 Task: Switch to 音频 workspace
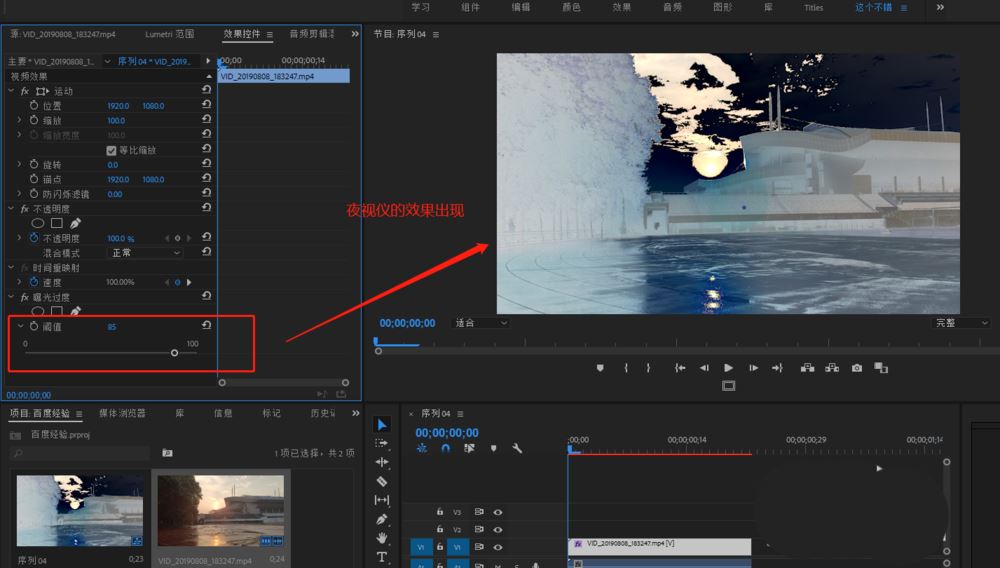pyautogui.click(x=672, y=7)
